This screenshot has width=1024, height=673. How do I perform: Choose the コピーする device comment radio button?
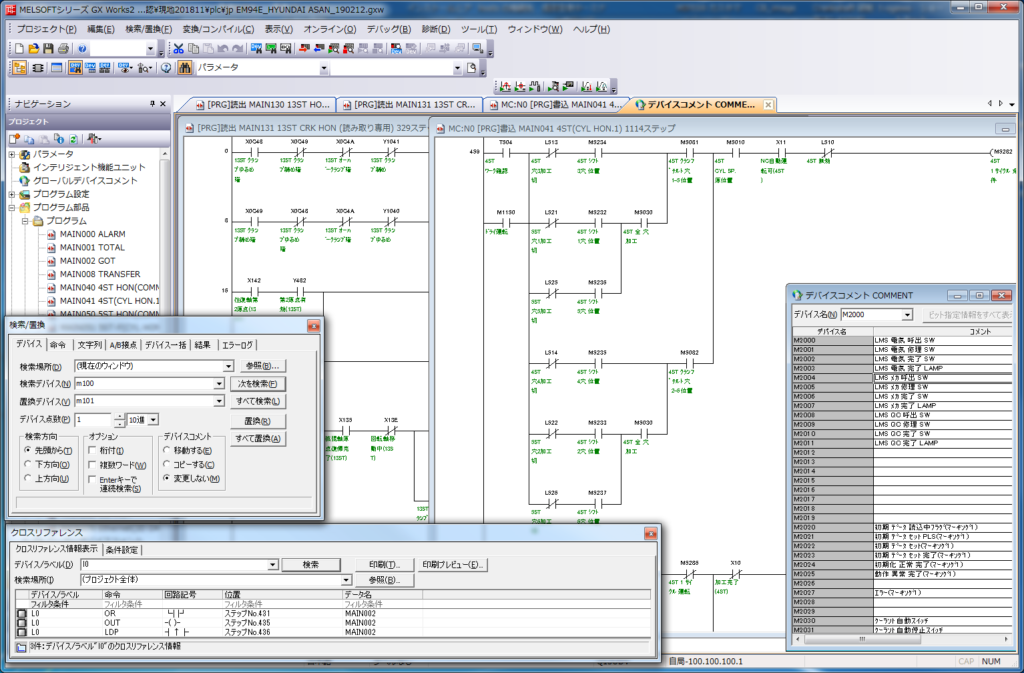click(168, 465)
